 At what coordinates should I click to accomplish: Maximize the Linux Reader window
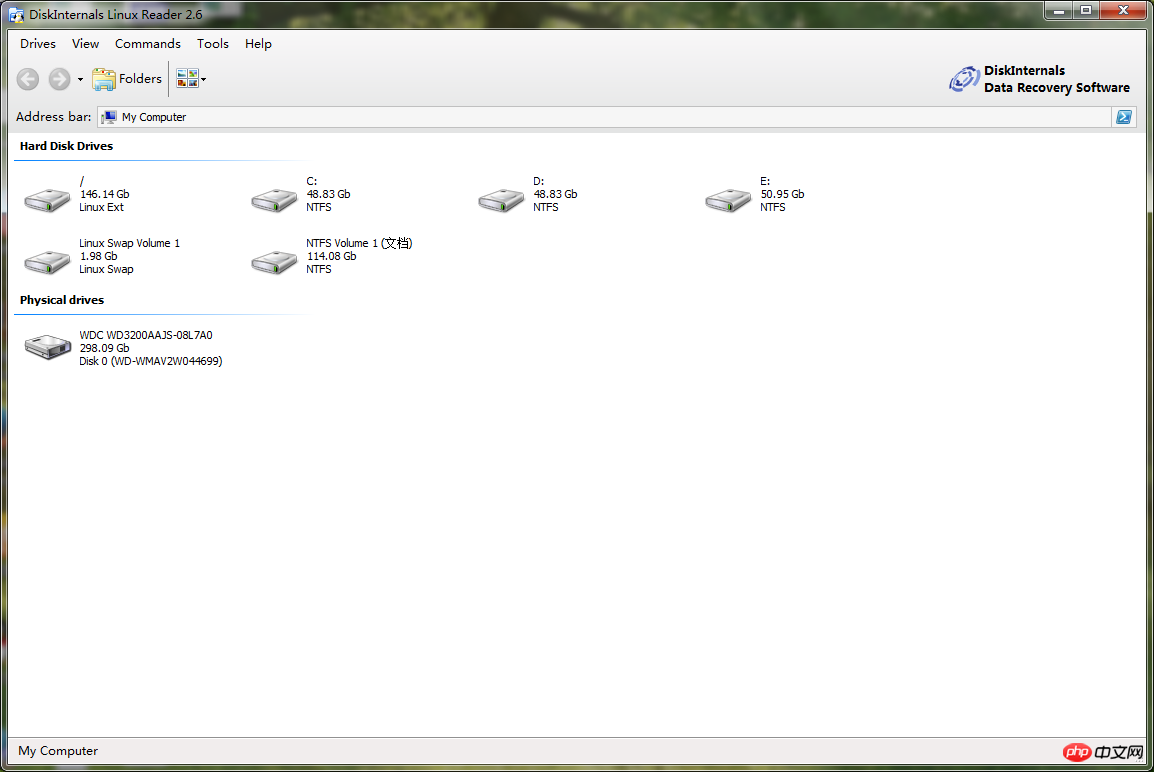click(x=1086, y=10)
